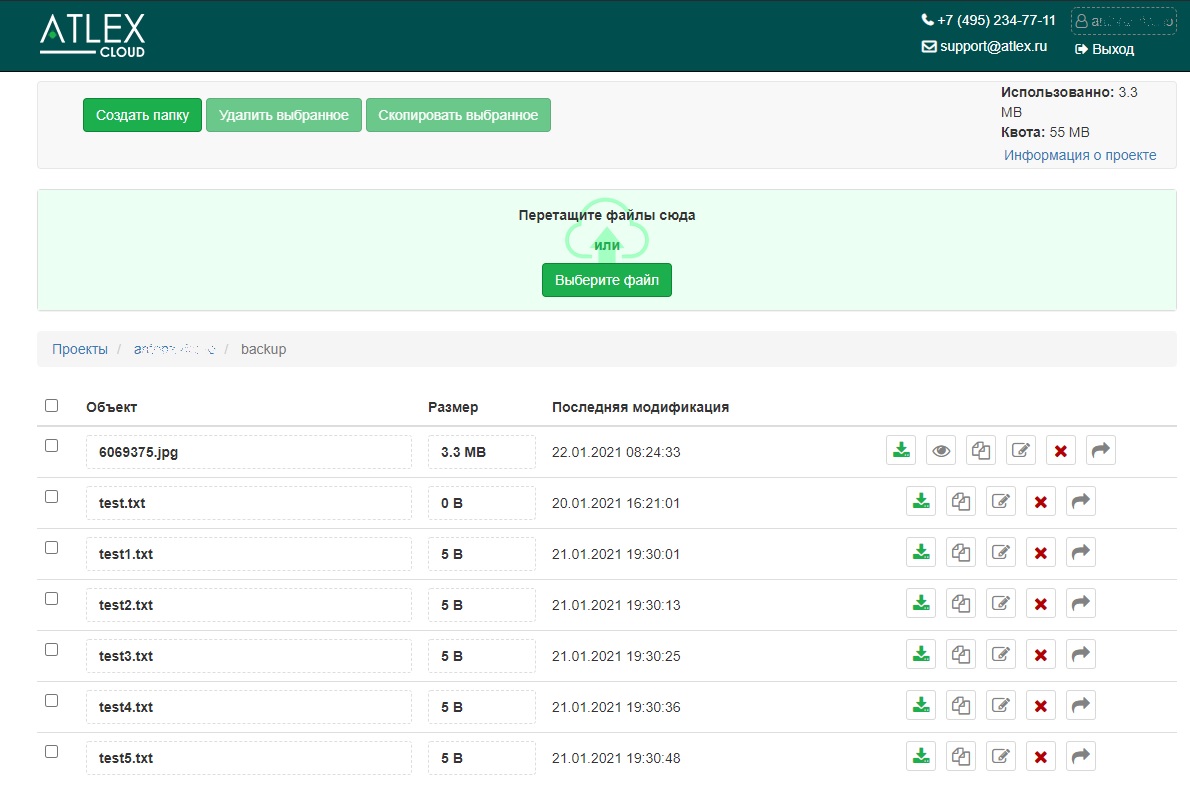
Task: Copy the 6069375.jpg file
Action: [x=981, y=451]
